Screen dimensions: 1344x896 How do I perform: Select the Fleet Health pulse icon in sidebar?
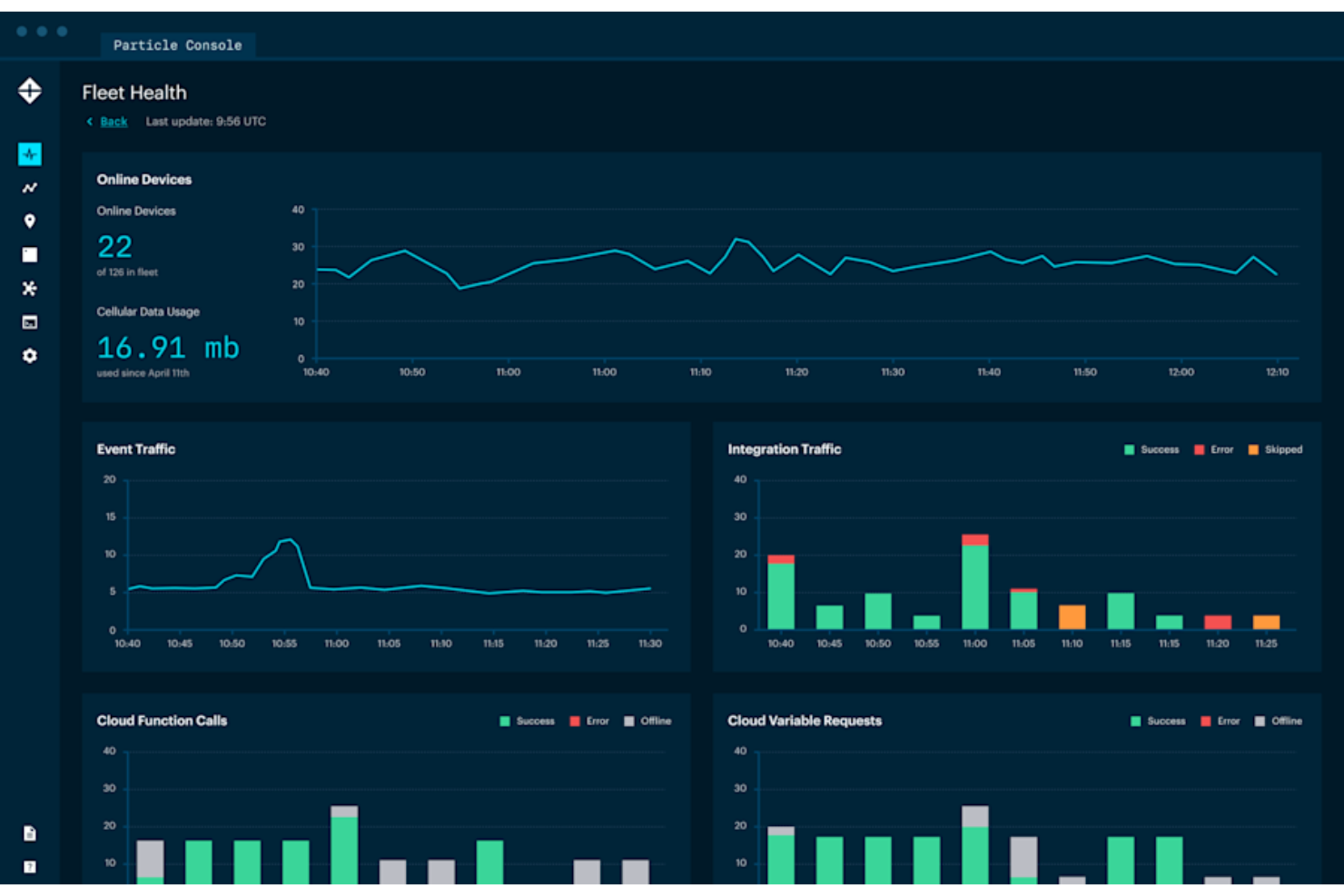tap(30, 153)
